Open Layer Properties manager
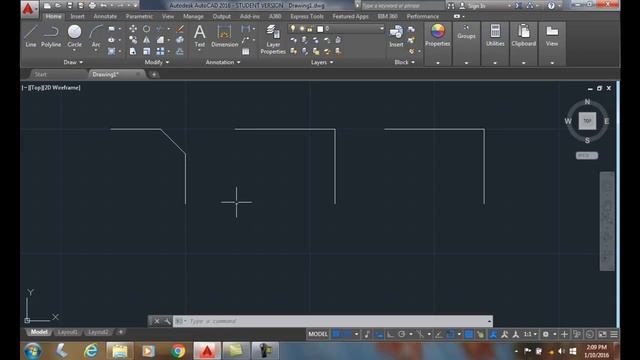Screen dimensions: 640x360 coord(273,39)
